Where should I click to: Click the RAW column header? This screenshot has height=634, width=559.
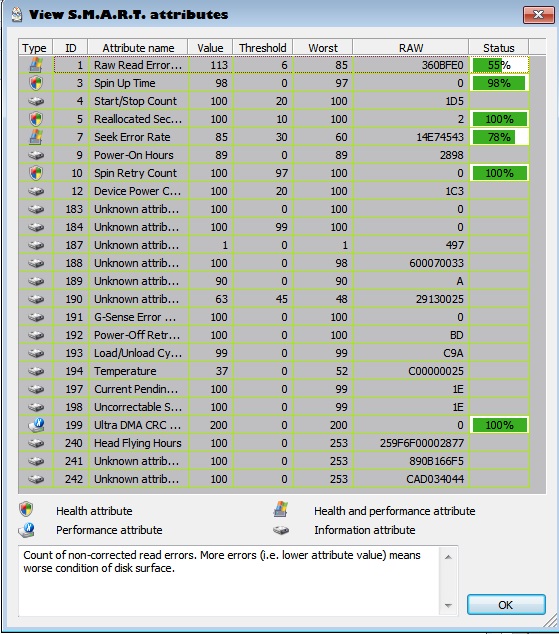(411, 48)
